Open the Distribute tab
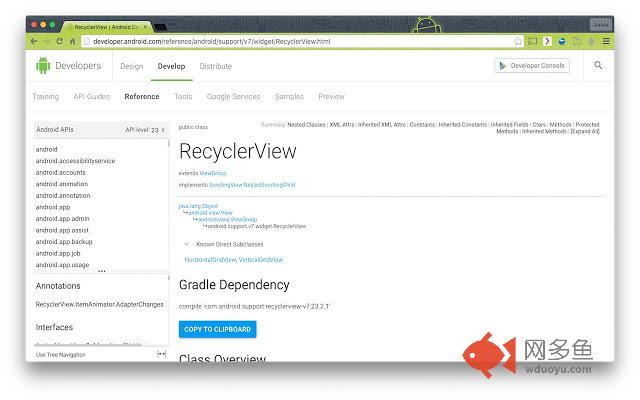 (216, 66)
